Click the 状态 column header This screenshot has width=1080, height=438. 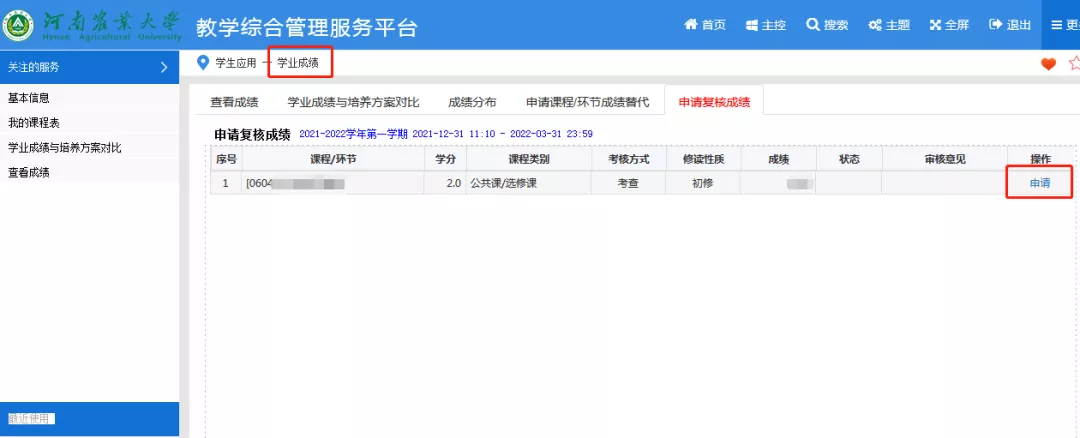(849, 159)
